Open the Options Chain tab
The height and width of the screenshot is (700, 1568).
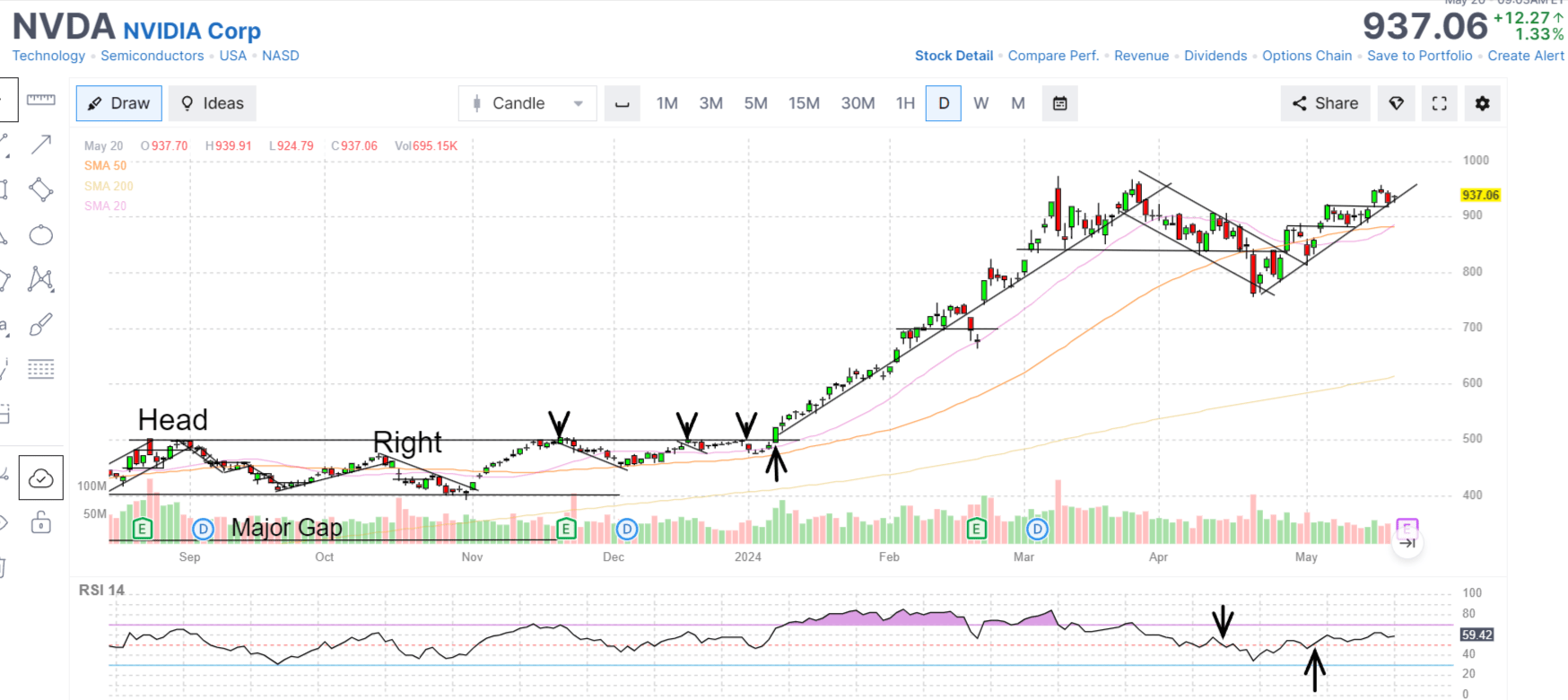pos(1306,56)
